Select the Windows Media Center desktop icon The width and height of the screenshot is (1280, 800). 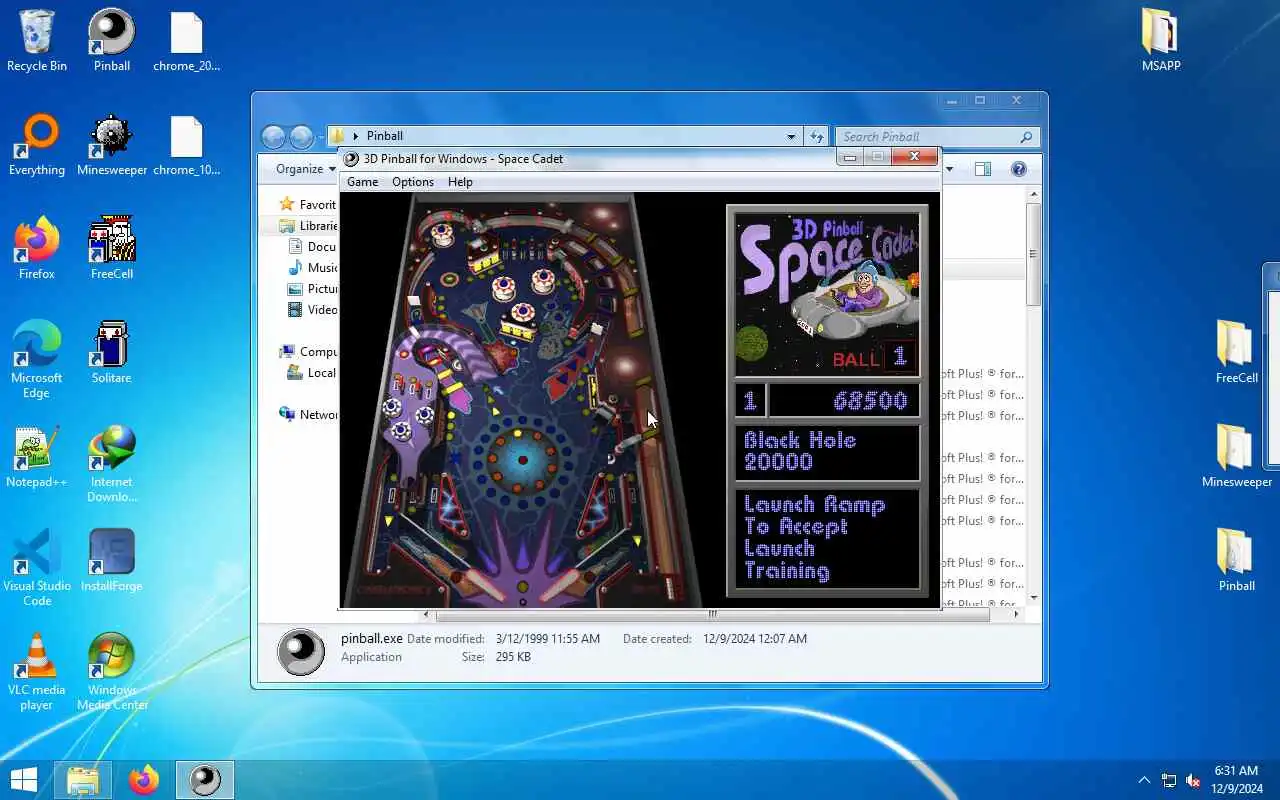point(112,672)
